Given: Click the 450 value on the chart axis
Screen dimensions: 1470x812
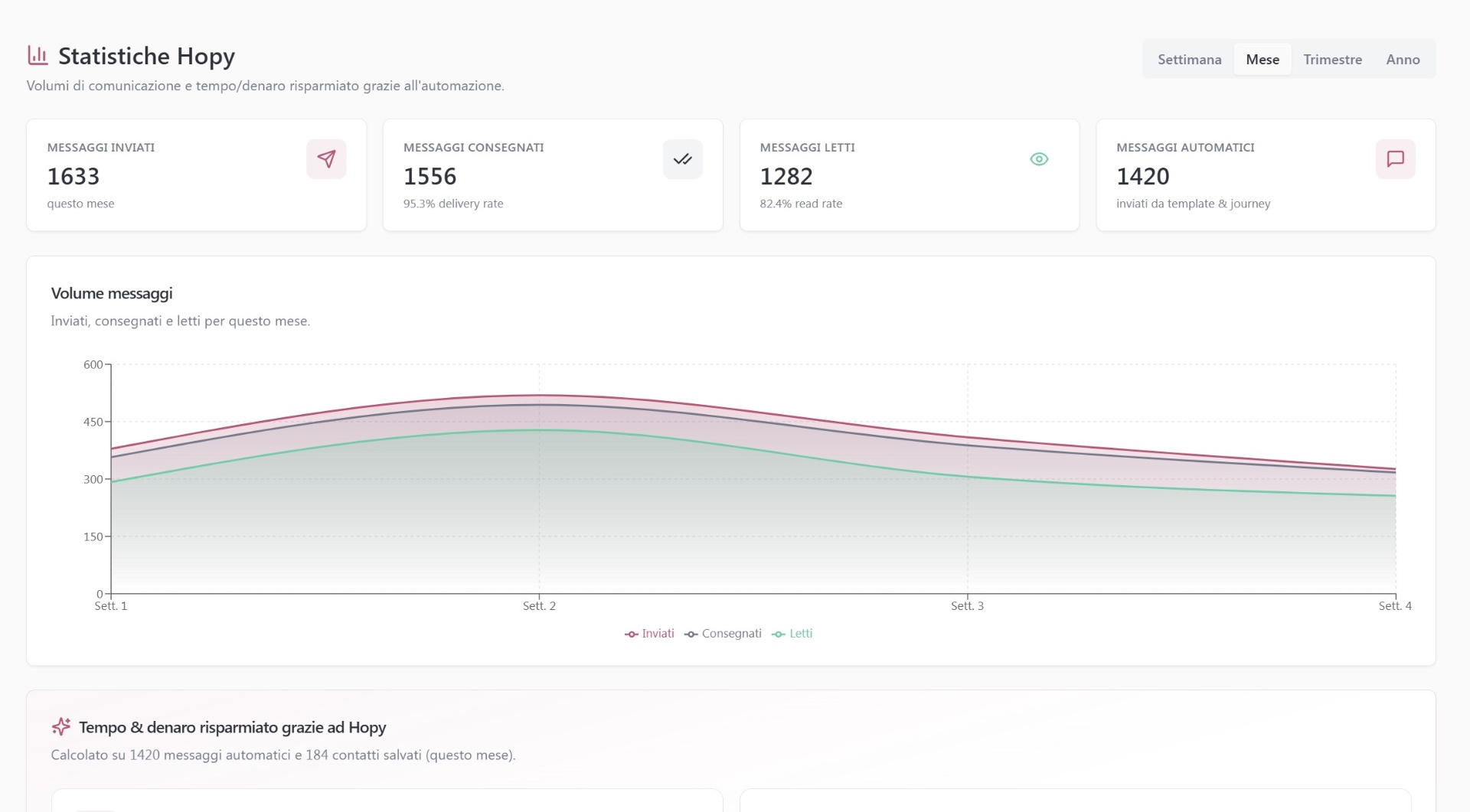Looking at the screenshot, I should [93, 422].
